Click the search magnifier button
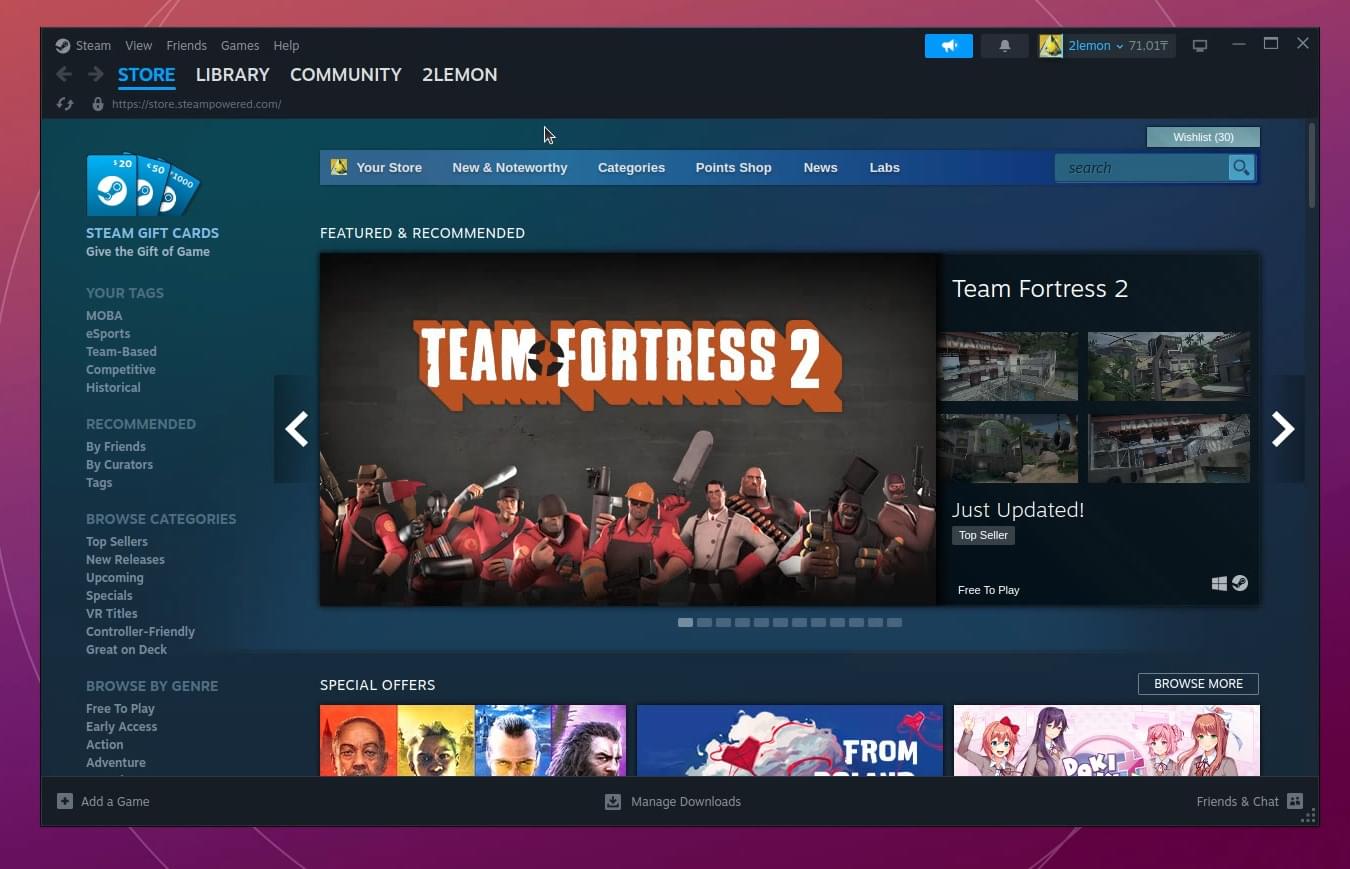Screen dimensions: 1350x869 click(x=1241, y=168)
